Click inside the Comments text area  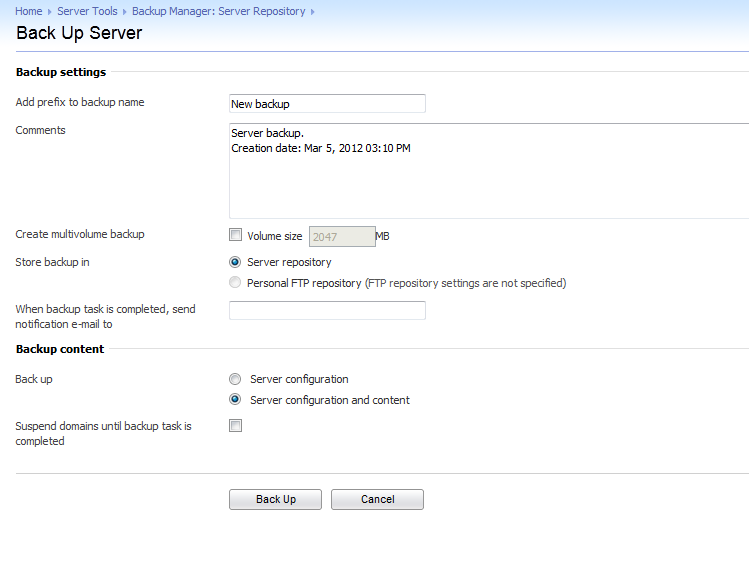point(489,171)
